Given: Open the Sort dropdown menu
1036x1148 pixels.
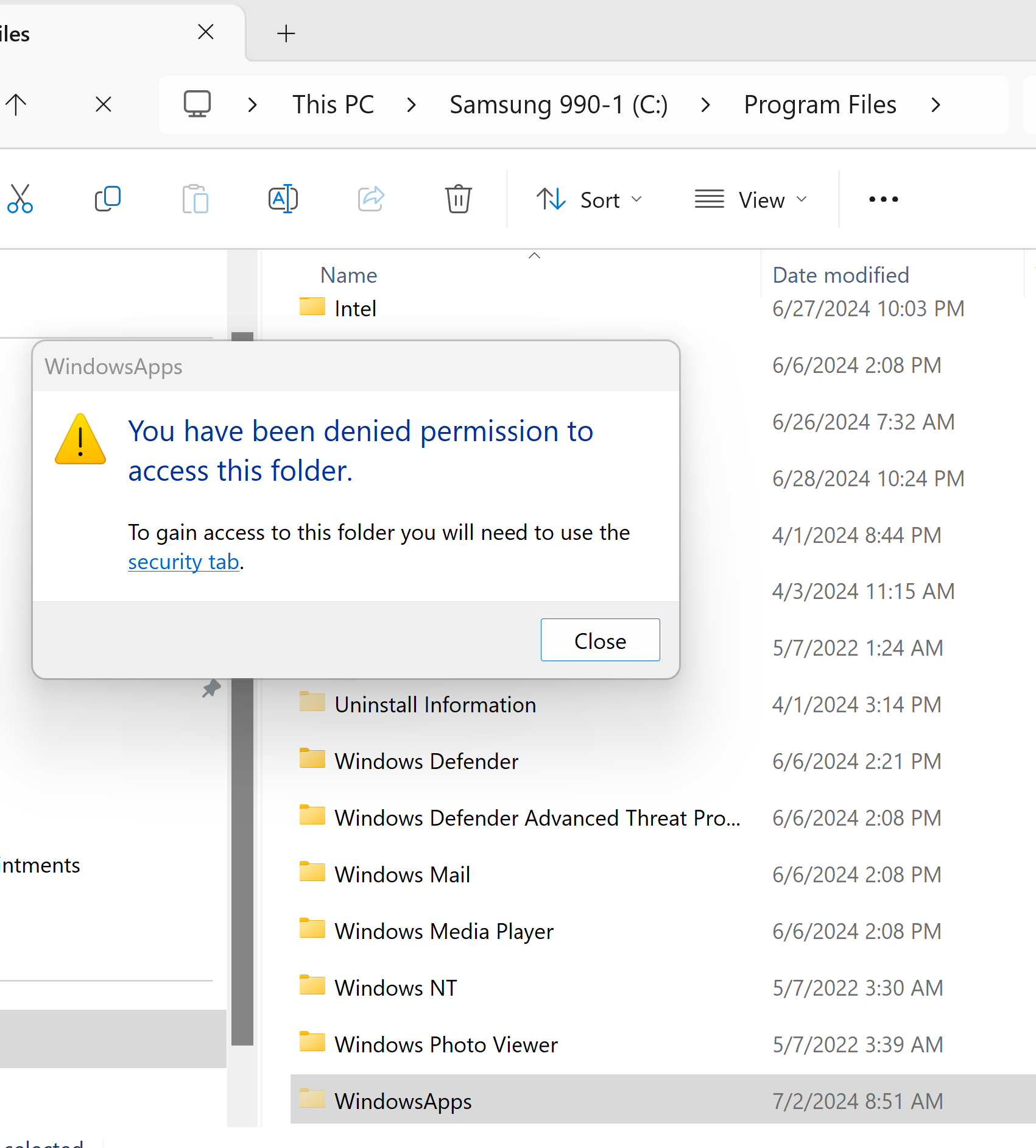Looking at the screenshot, I should (589, 199).
